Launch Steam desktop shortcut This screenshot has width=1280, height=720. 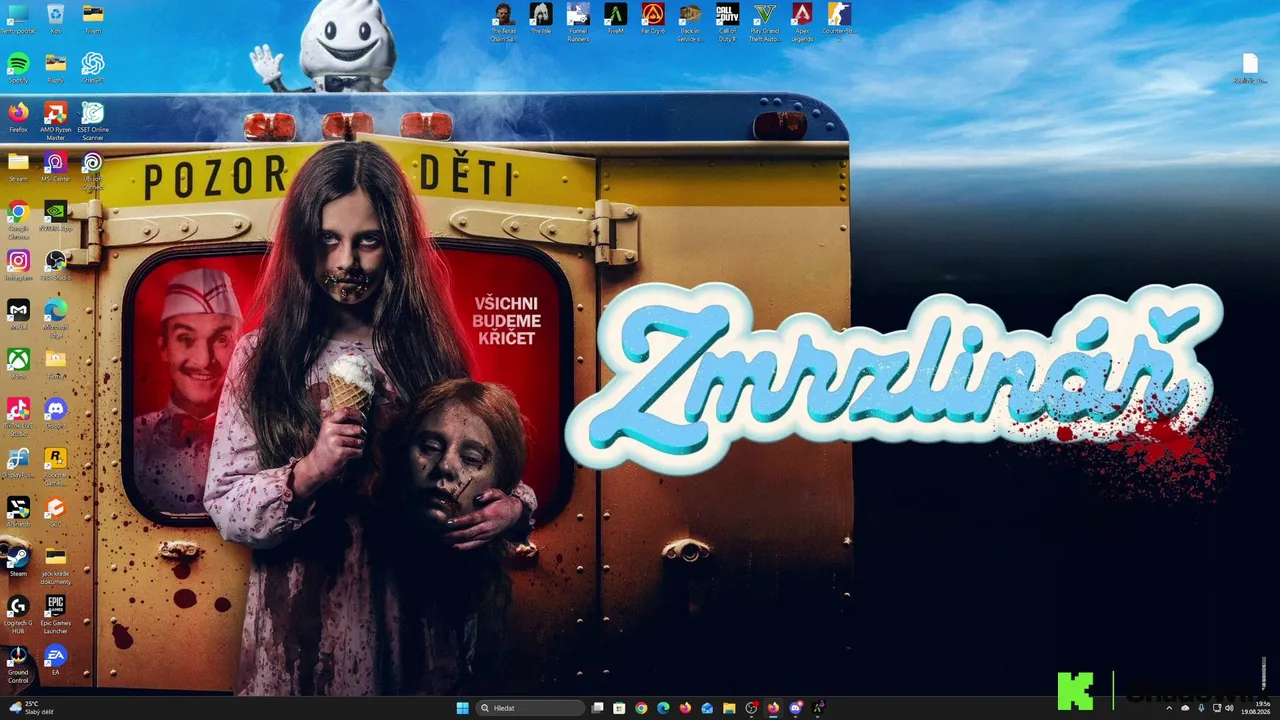18,561
